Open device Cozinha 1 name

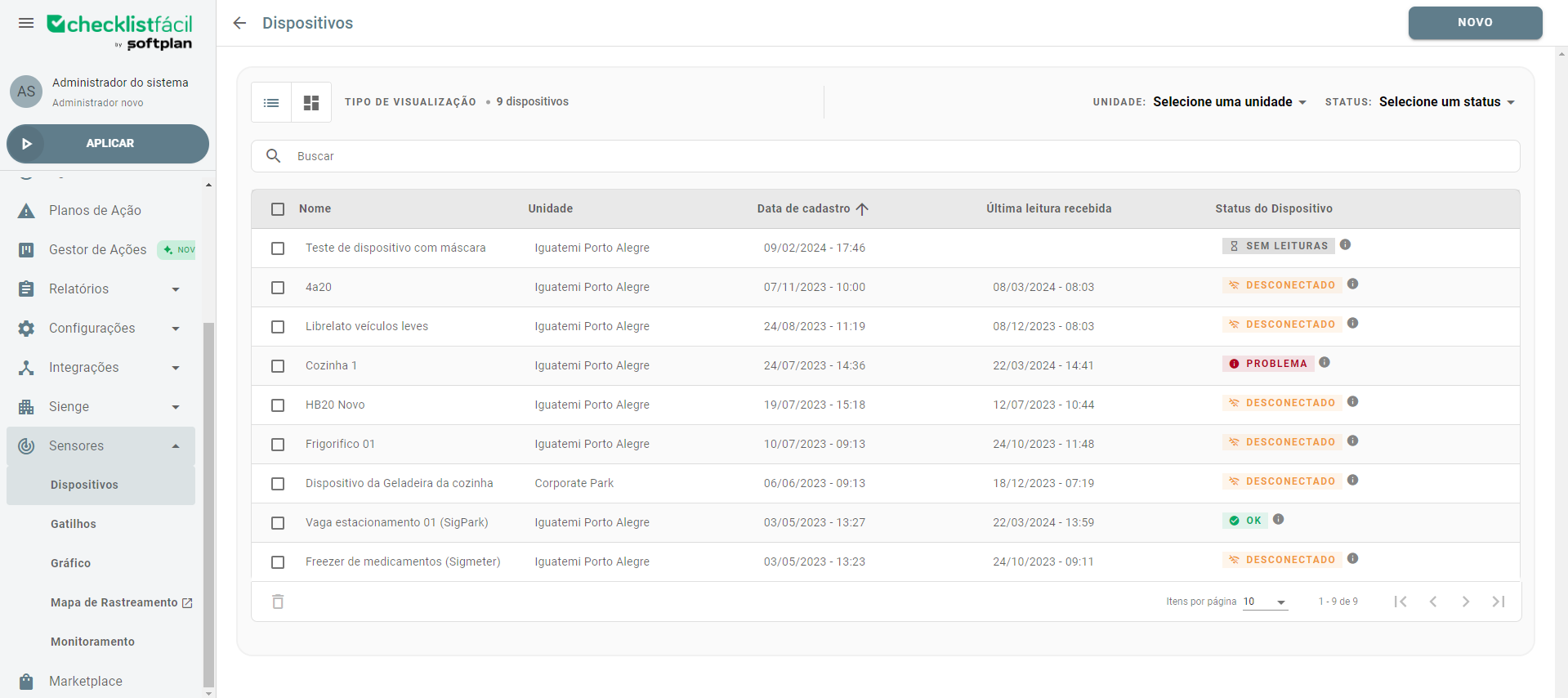click(331, 365)
